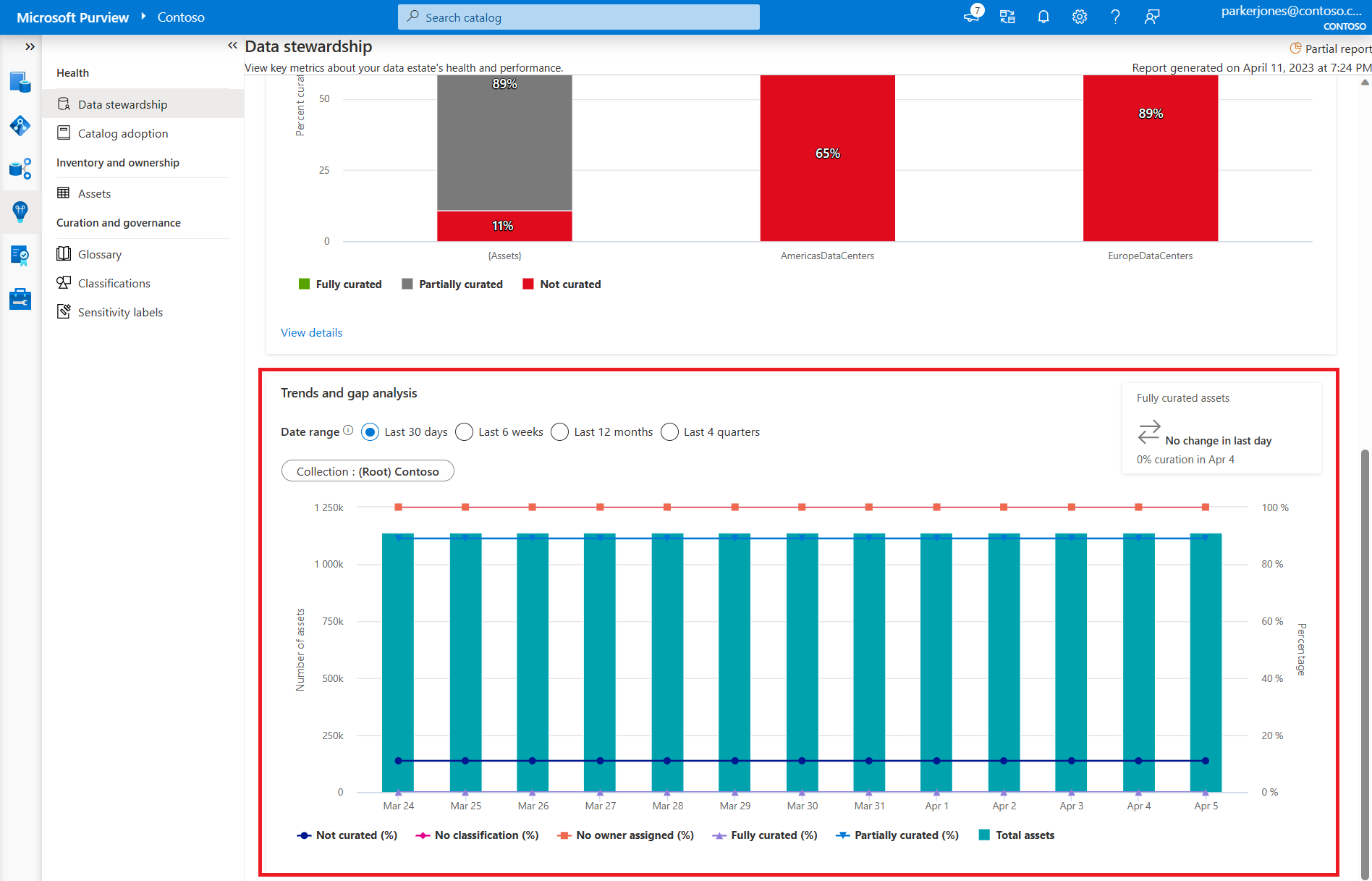Open the notifications bell icon
The width and height of the screenshot is (1372, 881).
click(1043, 17)
